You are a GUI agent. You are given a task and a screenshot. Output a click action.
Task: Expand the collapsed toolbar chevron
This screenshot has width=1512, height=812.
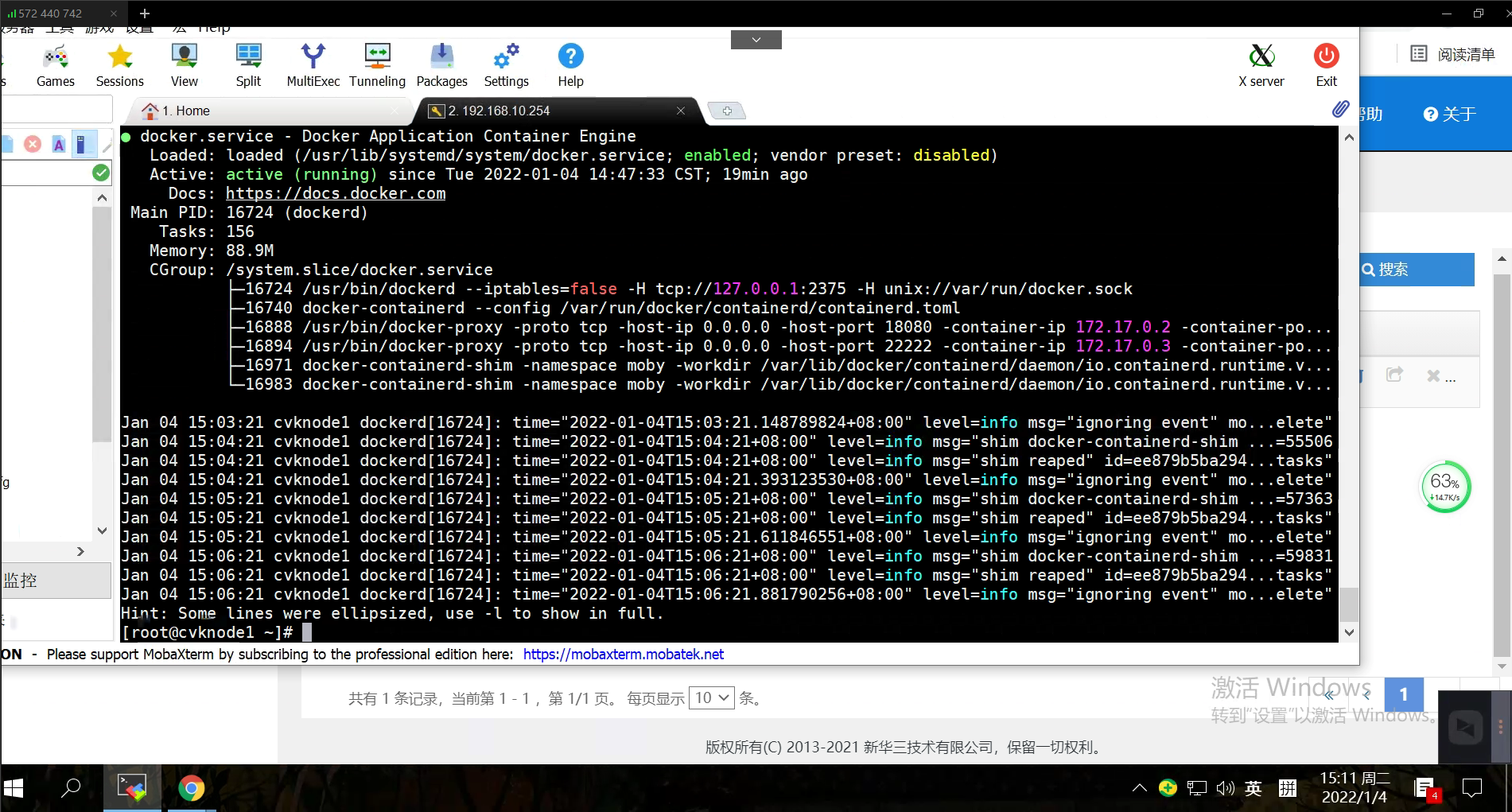tap(756, 40)
